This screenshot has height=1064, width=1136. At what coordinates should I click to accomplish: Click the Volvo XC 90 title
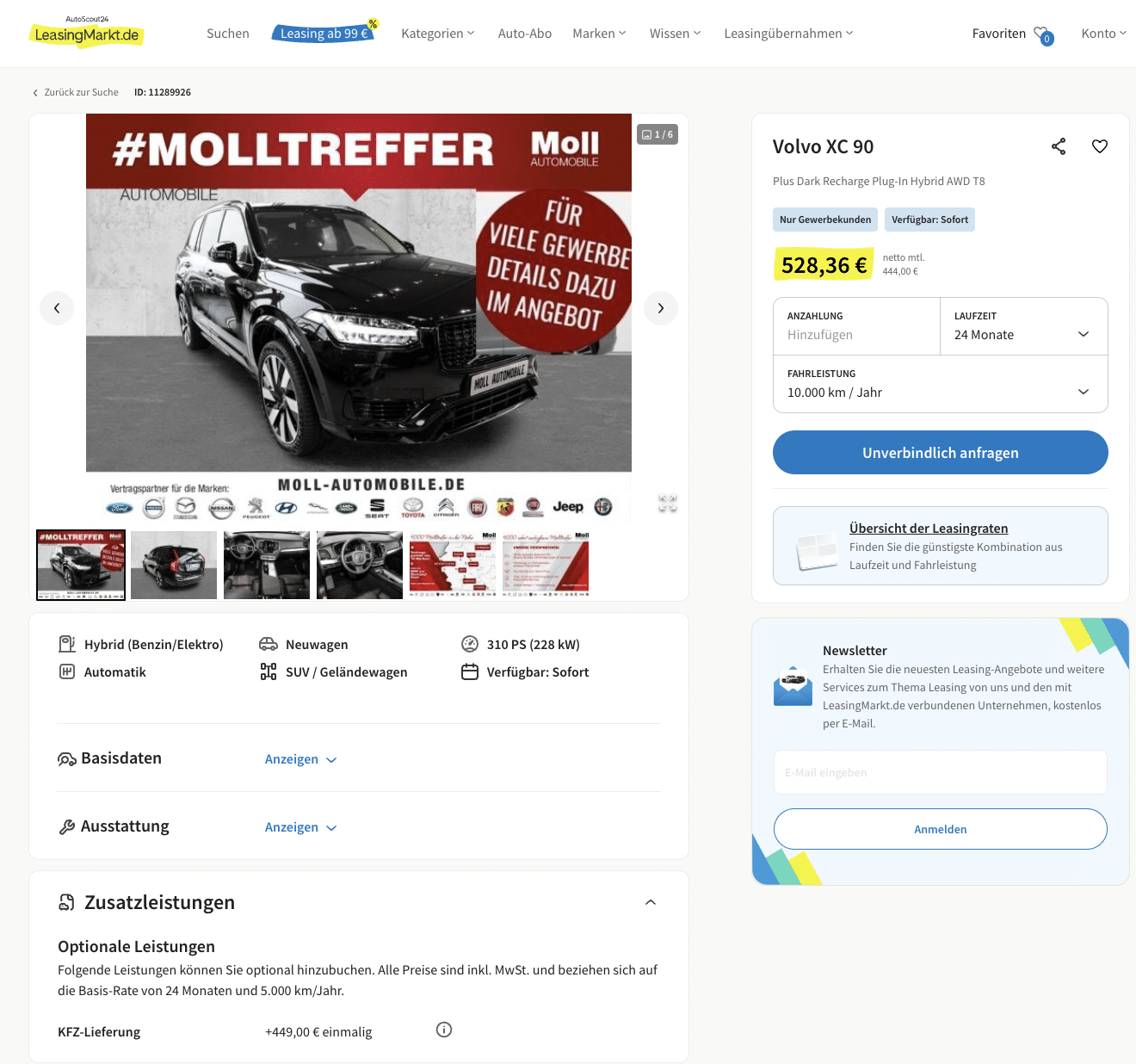point(823,146)
